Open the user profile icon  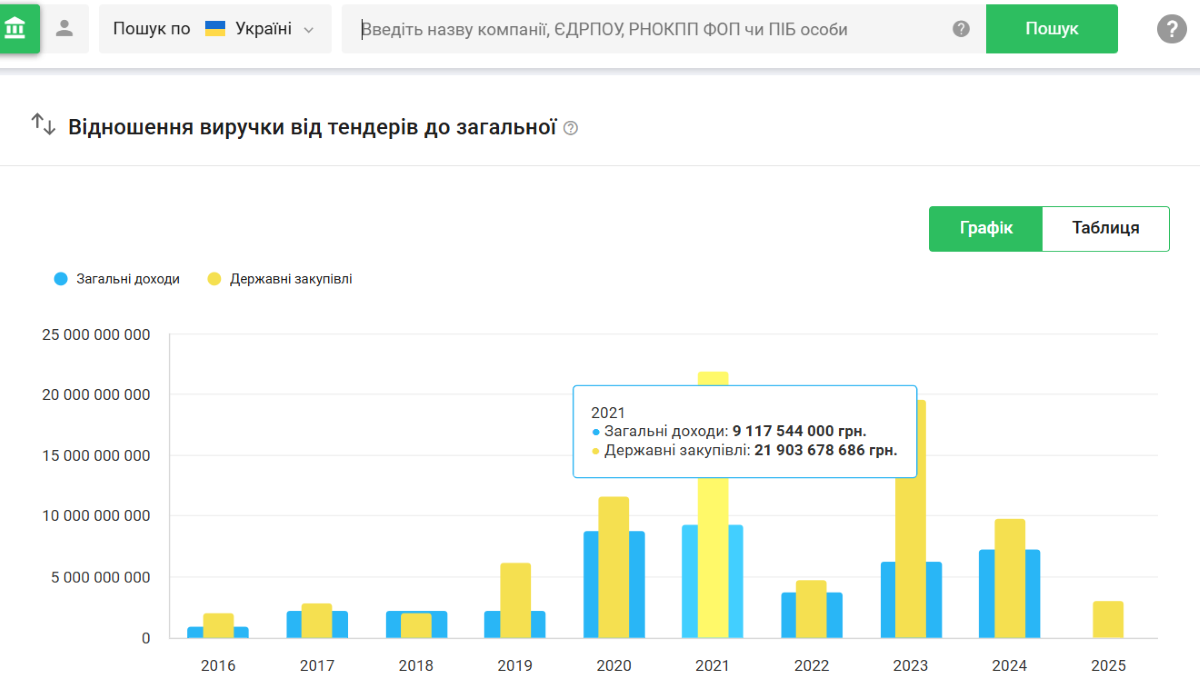coord(65,28)
